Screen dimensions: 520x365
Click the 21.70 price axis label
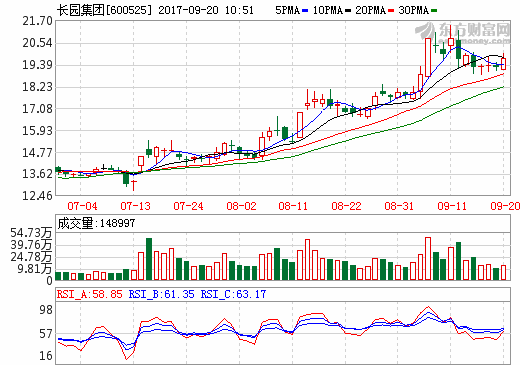(37, 21)
